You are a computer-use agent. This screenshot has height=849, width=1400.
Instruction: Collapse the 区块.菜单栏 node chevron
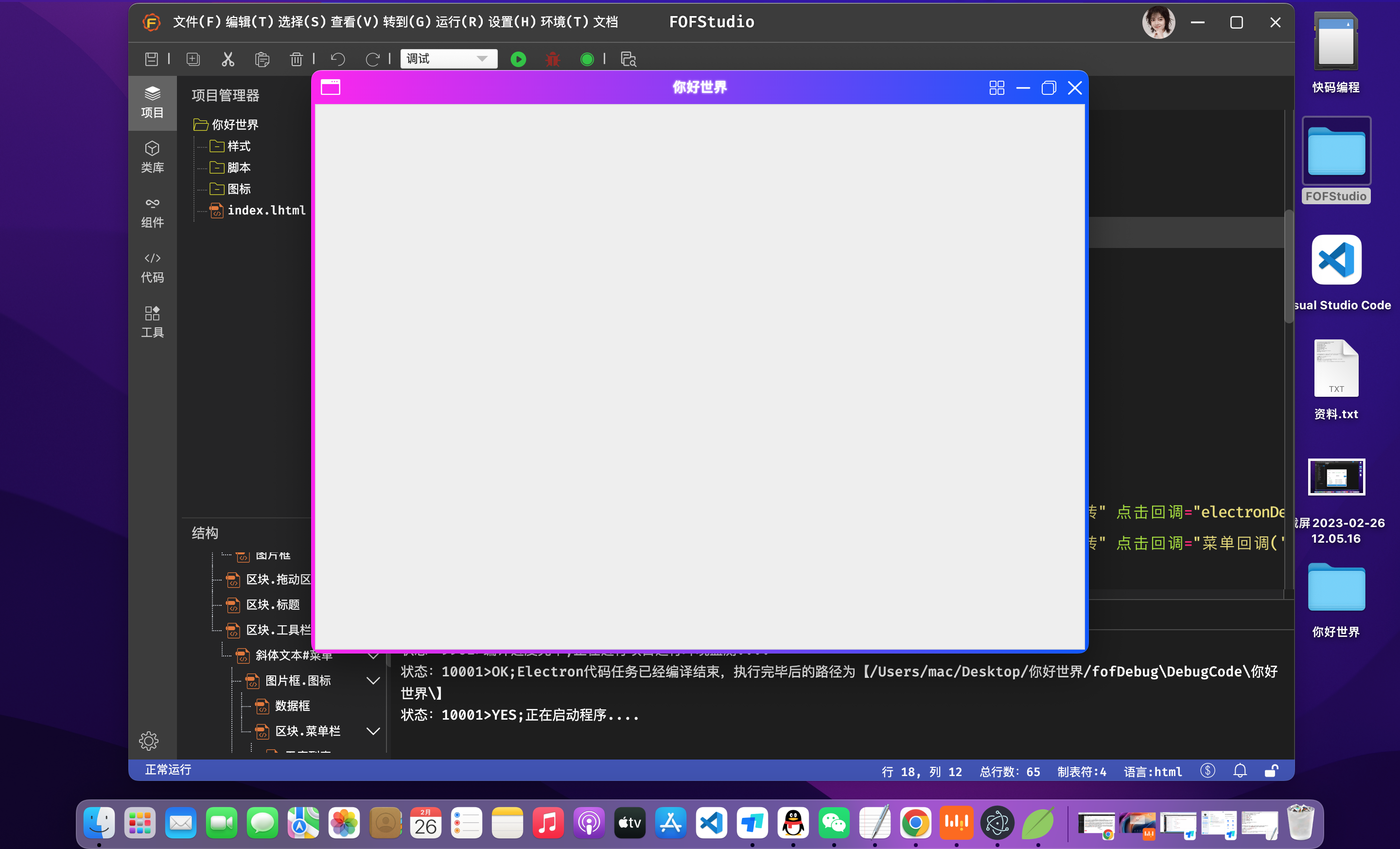[x=373, y=731]
